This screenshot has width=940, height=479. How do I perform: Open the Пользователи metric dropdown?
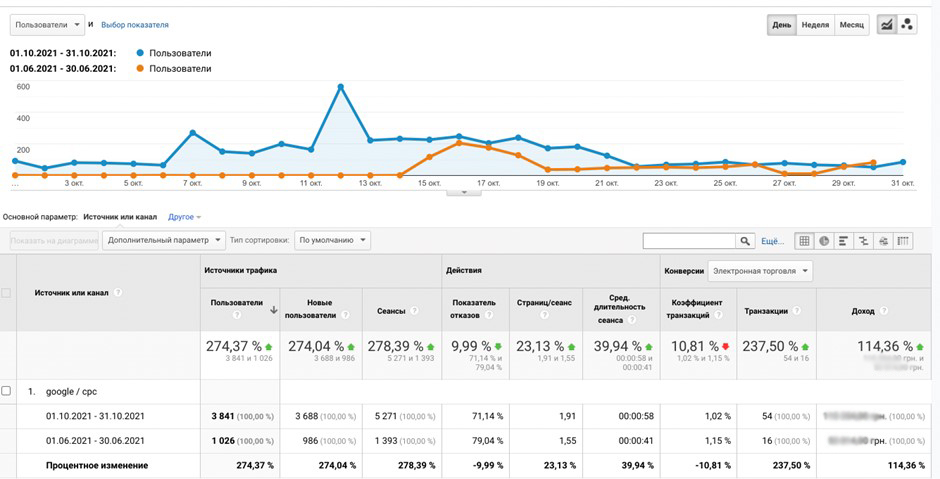[x=48, y=25]
